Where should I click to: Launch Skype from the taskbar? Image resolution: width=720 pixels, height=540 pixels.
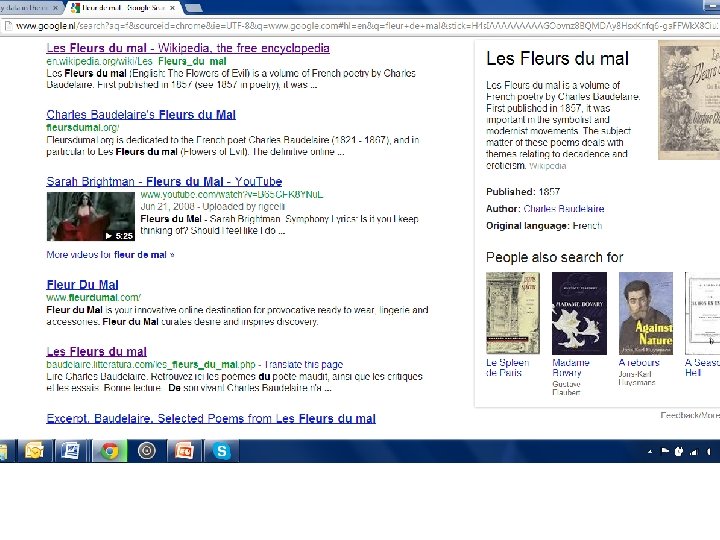[221, 451]
